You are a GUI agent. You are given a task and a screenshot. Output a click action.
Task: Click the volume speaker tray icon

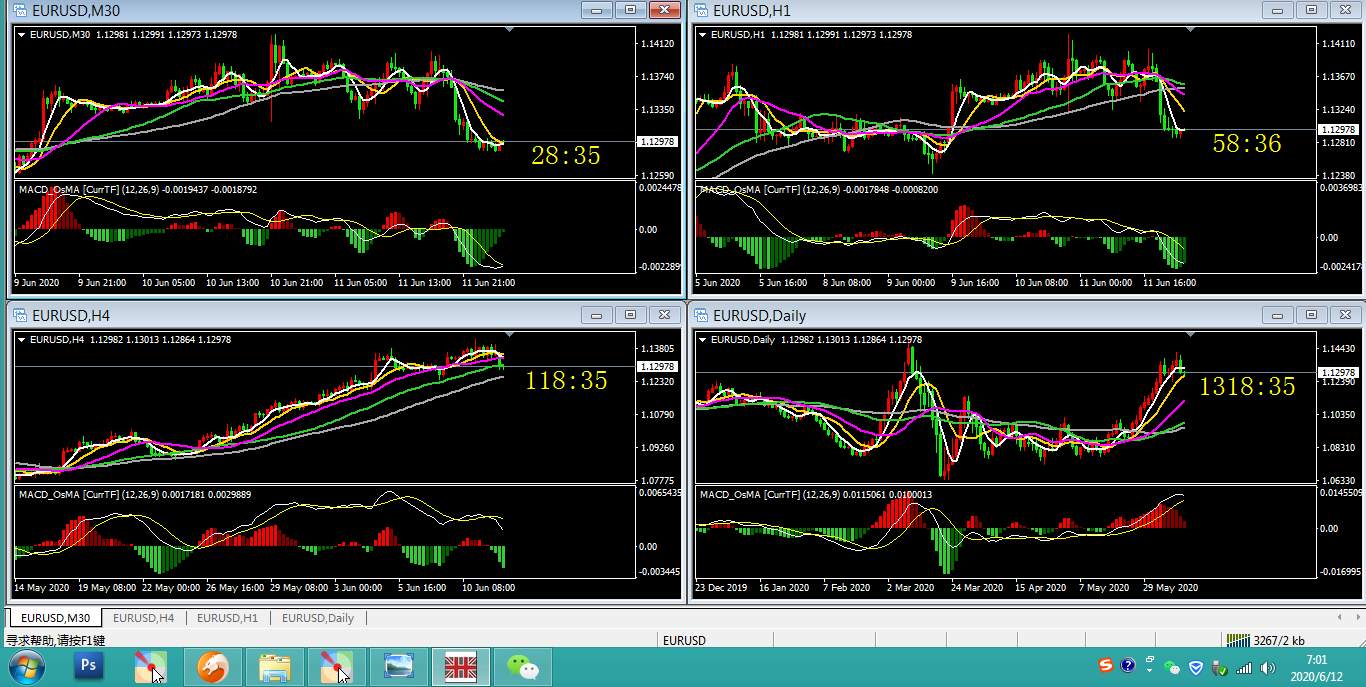click(1268, 667)
